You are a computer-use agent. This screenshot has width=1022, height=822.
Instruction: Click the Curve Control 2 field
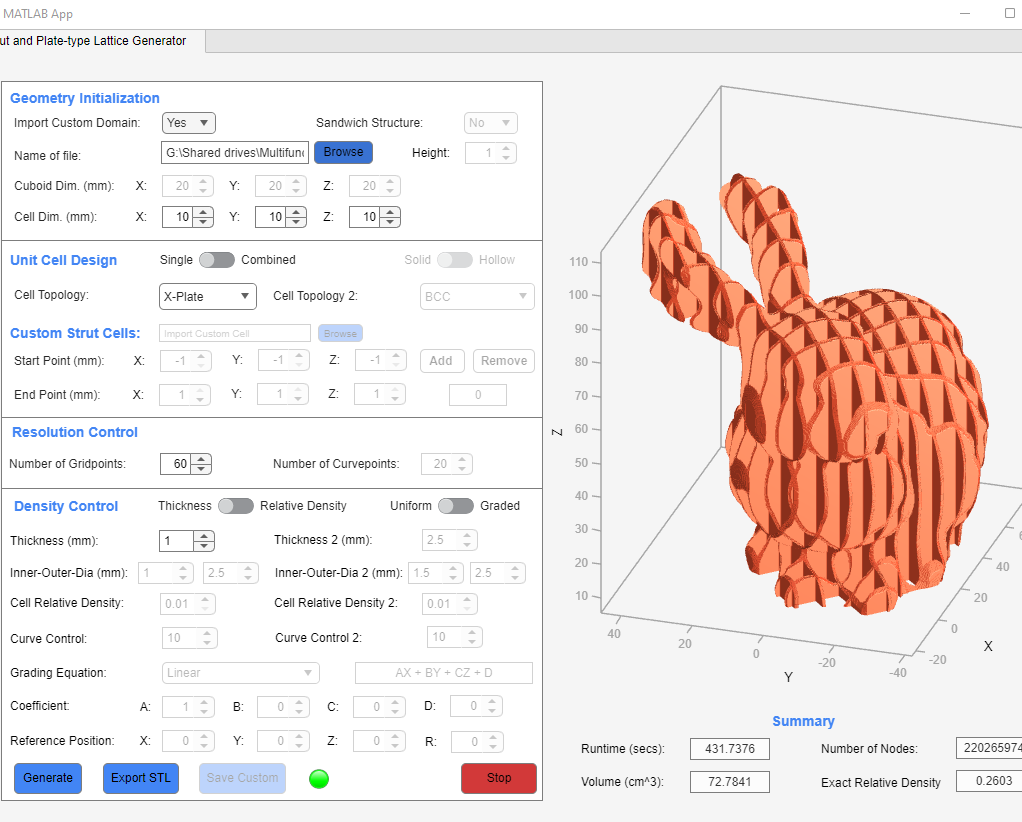pos(454,637)
